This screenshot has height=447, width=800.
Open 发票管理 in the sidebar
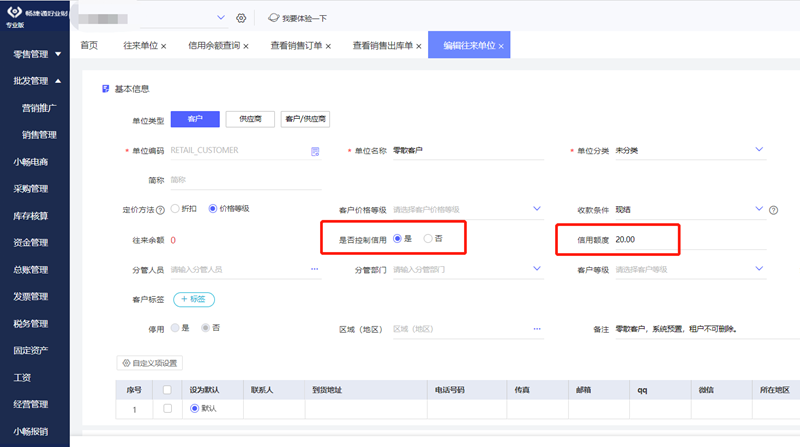click(31, 296)
